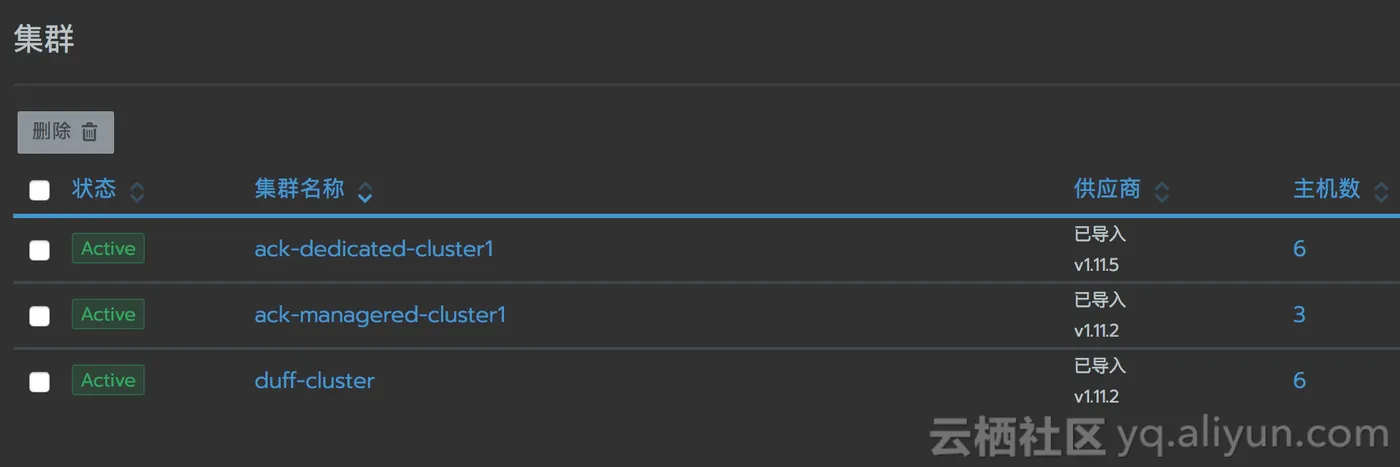Screen dimensions: 1400x467
Task: Click host count 3 for ack-managered-cluster1
Action: (1299, 315)
